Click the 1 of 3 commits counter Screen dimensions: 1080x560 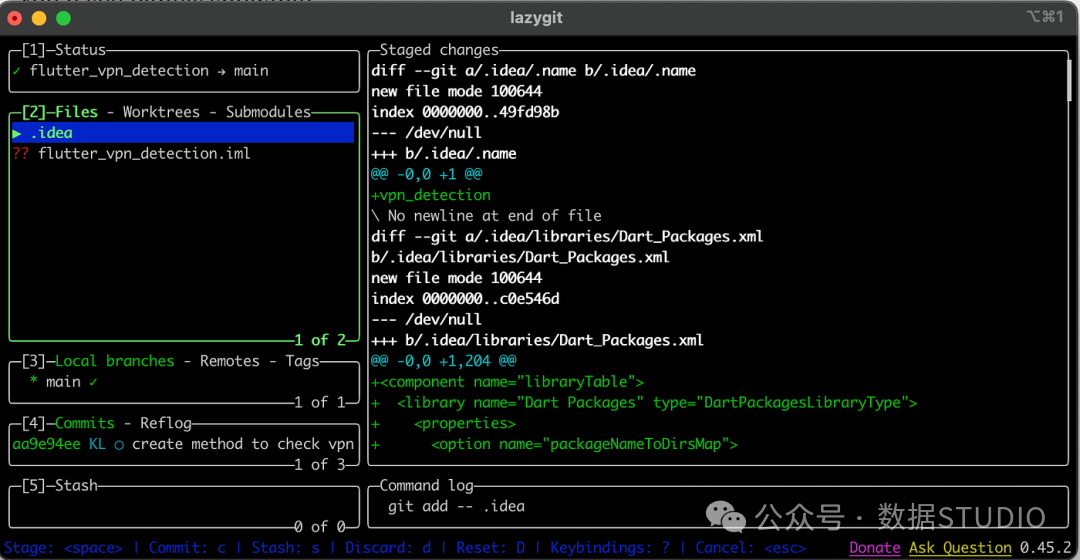(320, 465)
